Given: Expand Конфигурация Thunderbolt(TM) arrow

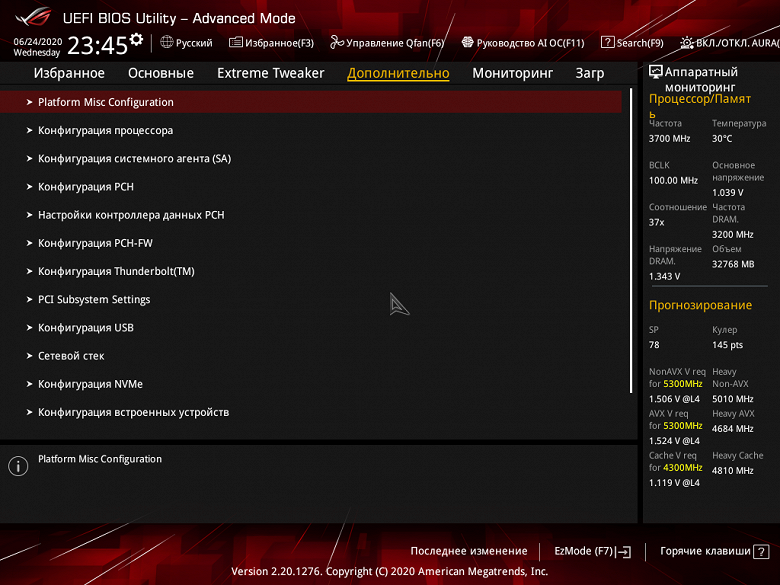Looking at the screenshot, I should point(29,271).
